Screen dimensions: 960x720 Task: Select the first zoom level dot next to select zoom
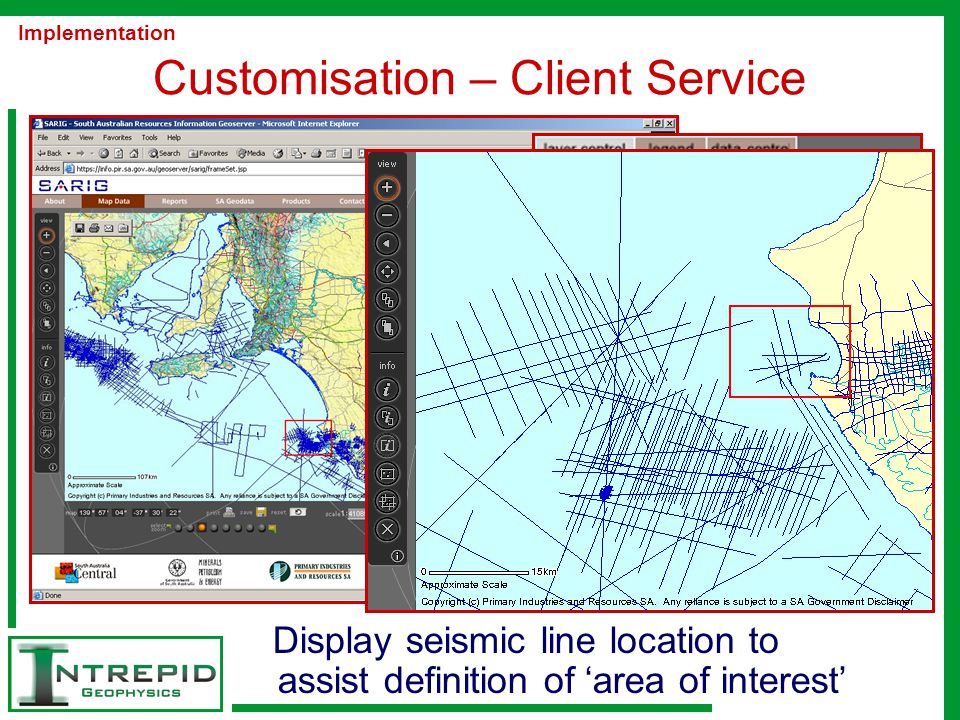tap(178, 528)
